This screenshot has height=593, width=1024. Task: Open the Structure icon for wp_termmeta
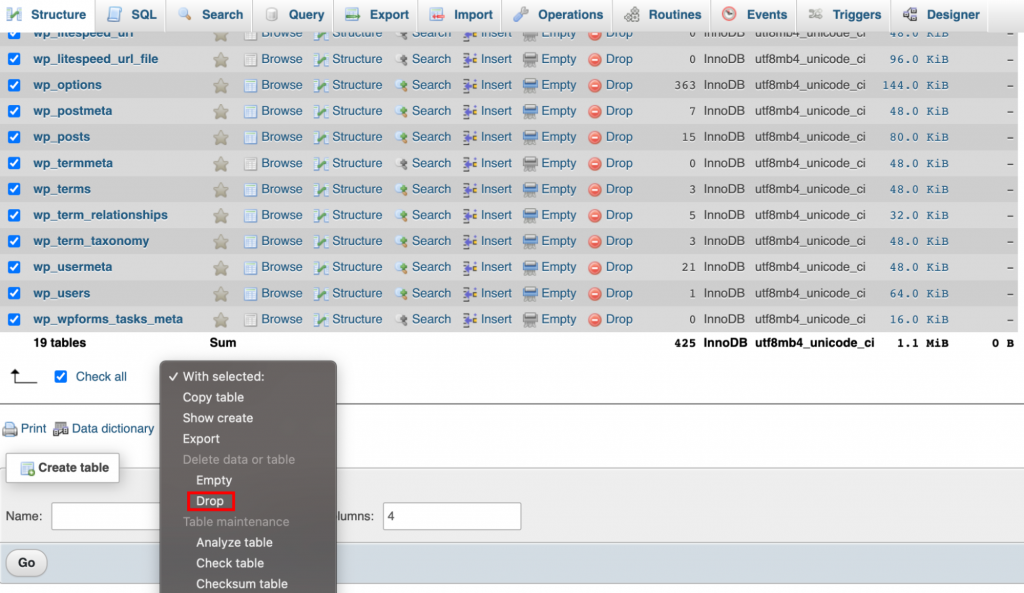(x=321, y=164)
